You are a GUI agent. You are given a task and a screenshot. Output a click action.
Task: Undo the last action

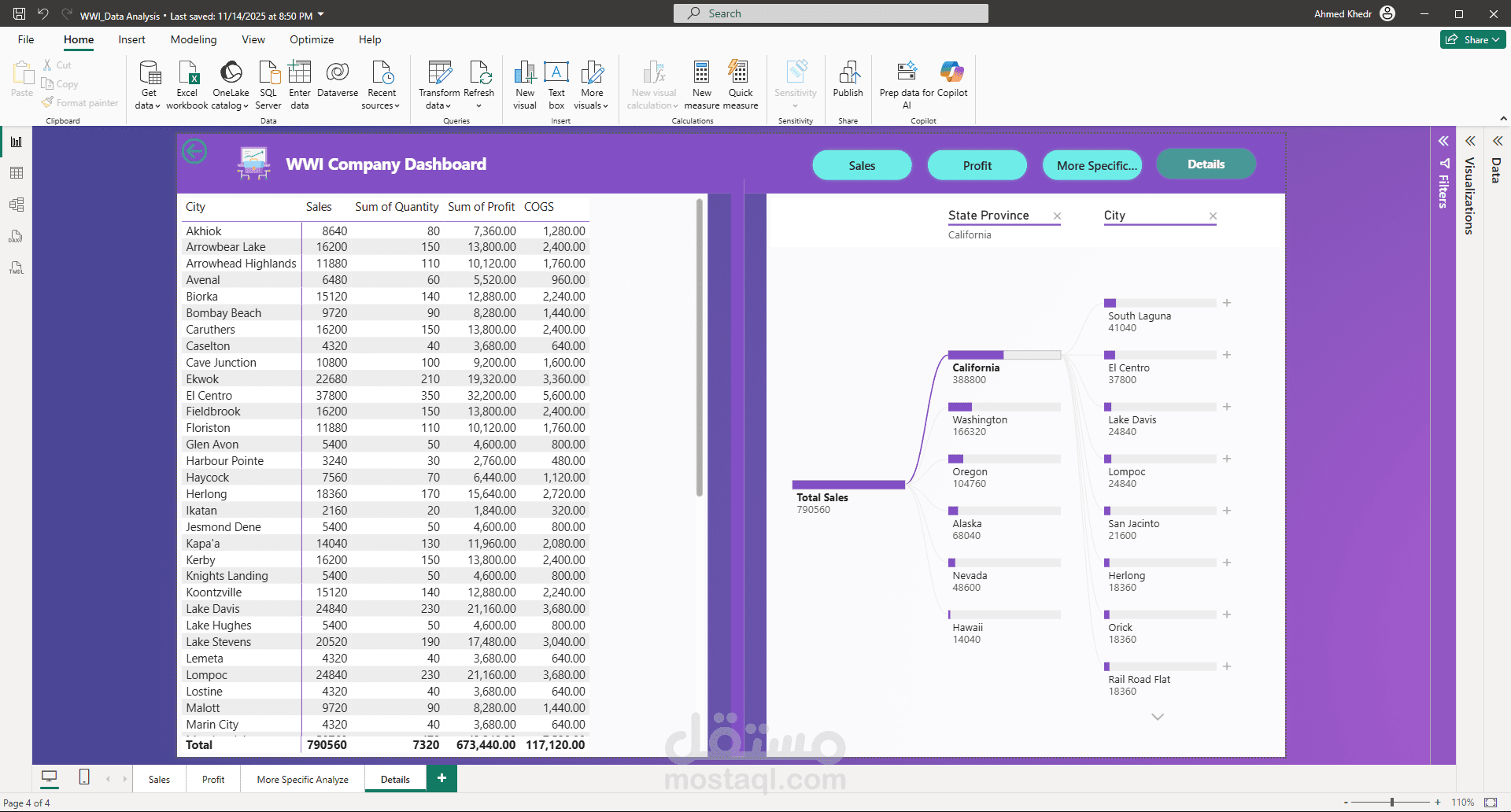click(x=43, y=13)
